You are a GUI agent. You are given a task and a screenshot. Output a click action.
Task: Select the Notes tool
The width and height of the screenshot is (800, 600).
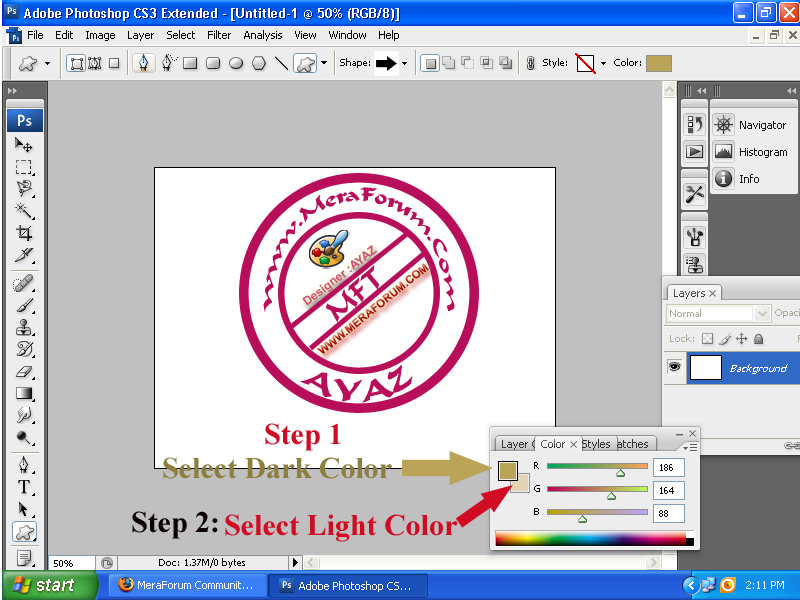pos(23,558)
